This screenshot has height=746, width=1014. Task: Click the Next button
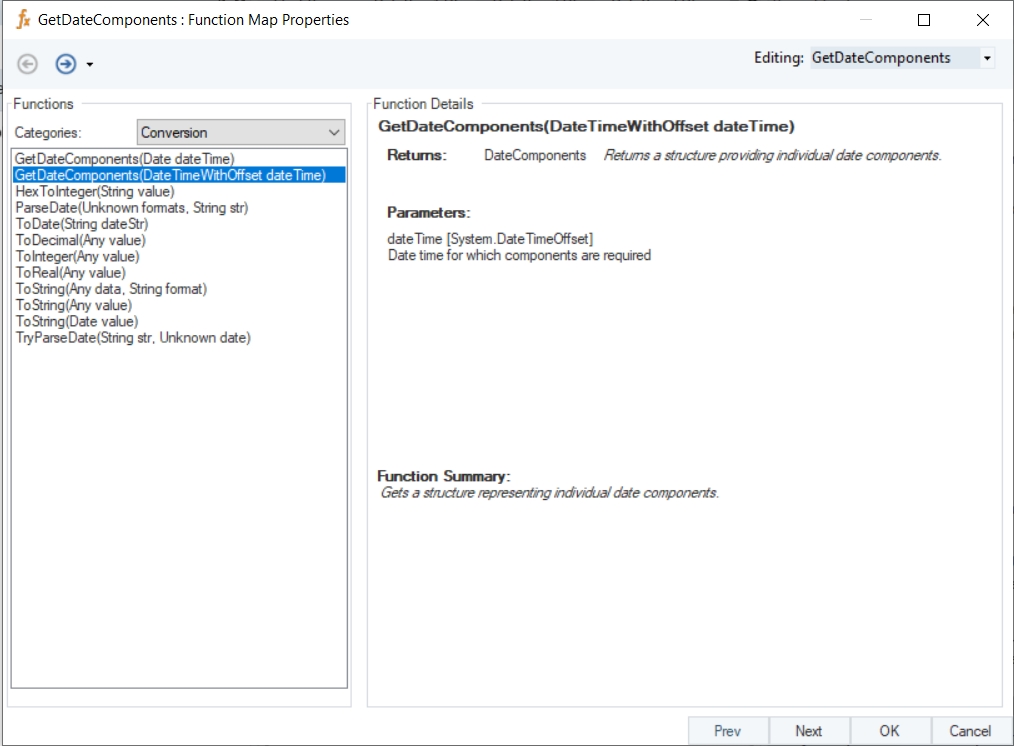[808, 731]
